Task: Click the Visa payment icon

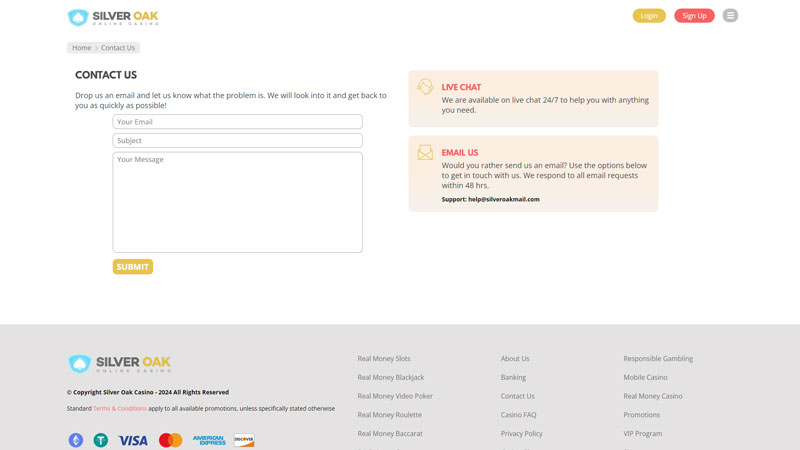Action: [133, 440]
